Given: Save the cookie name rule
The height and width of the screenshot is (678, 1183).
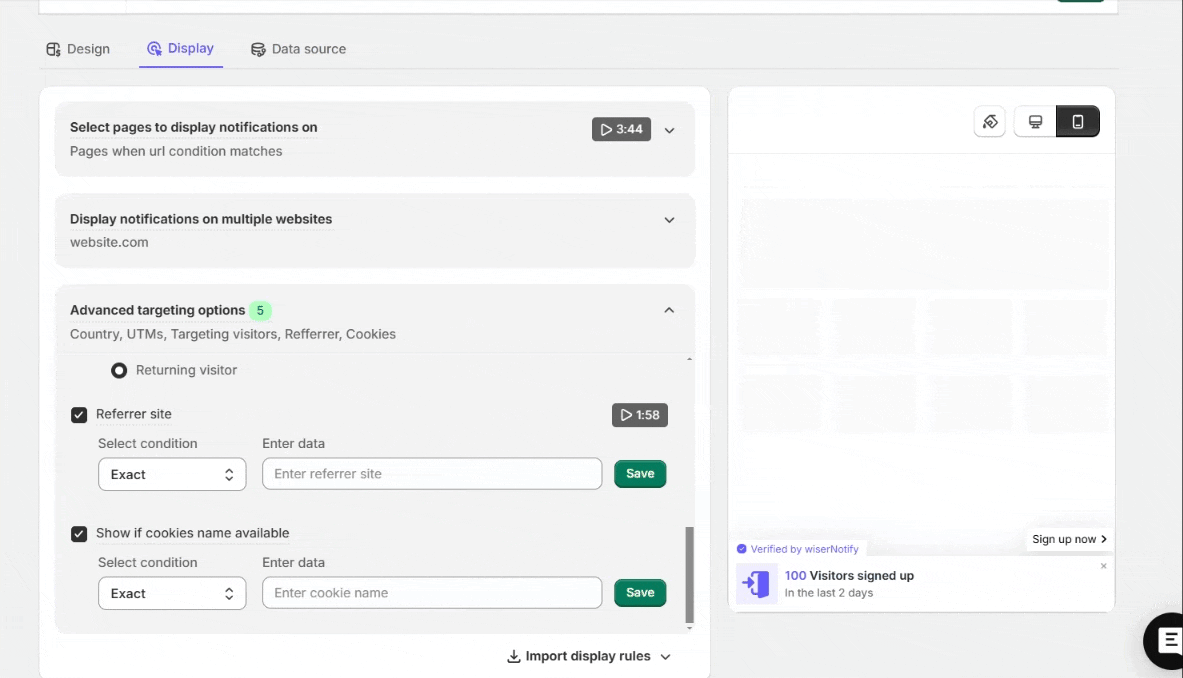Looking at the screenshot, I should click(640, 593).
